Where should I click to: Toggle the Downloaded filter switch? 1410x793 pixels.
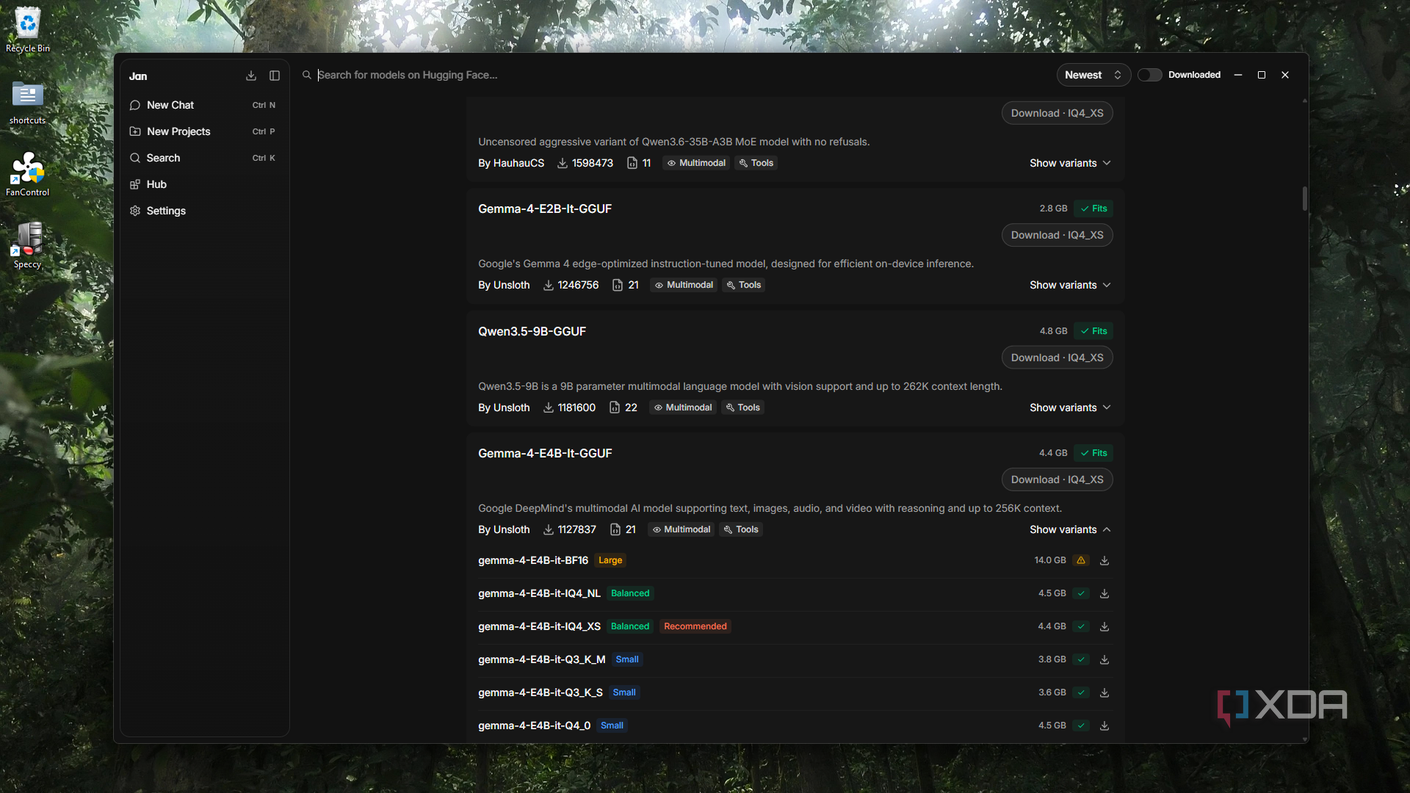tap(1149, 75)
